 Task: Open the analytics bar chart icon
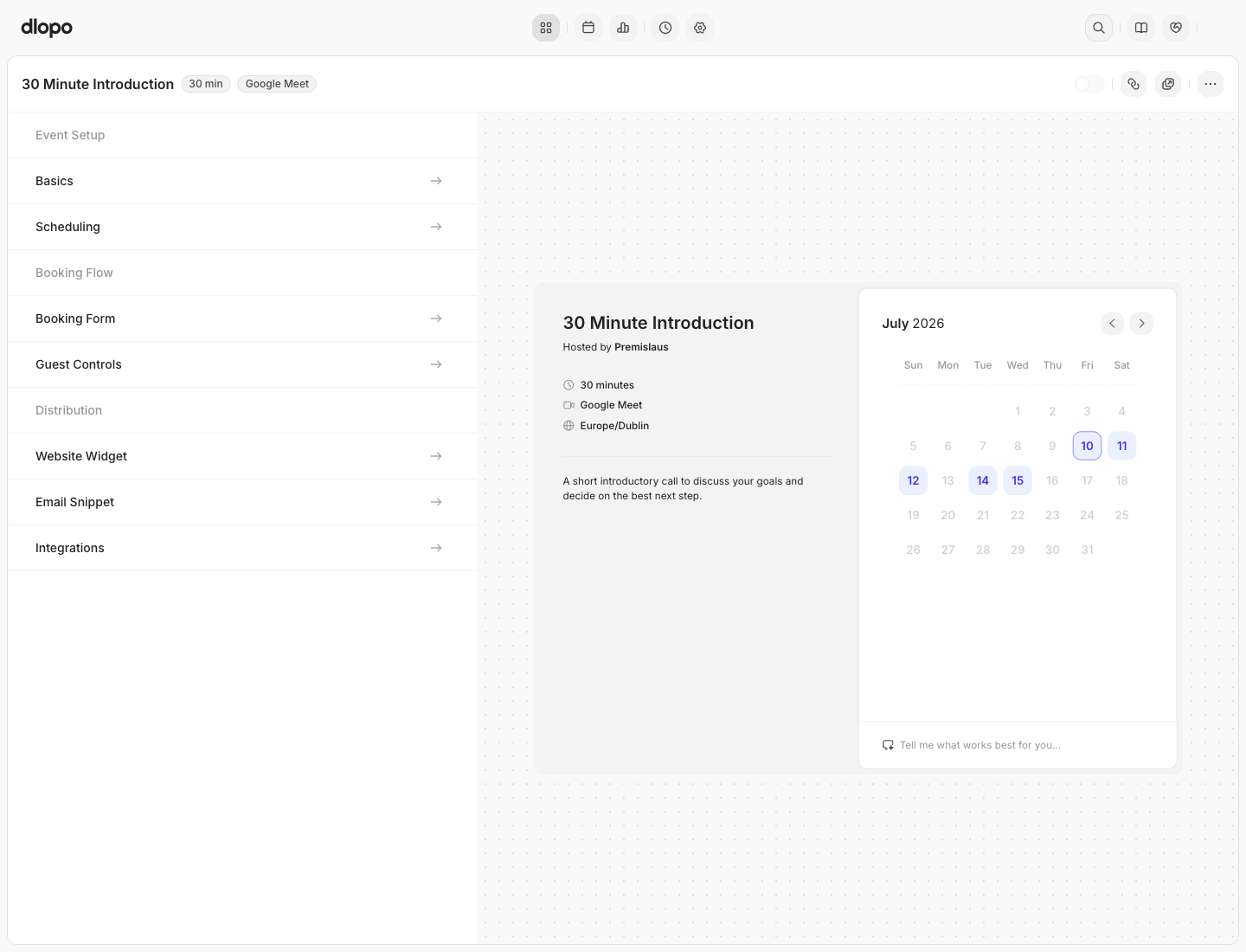(623, 28)
